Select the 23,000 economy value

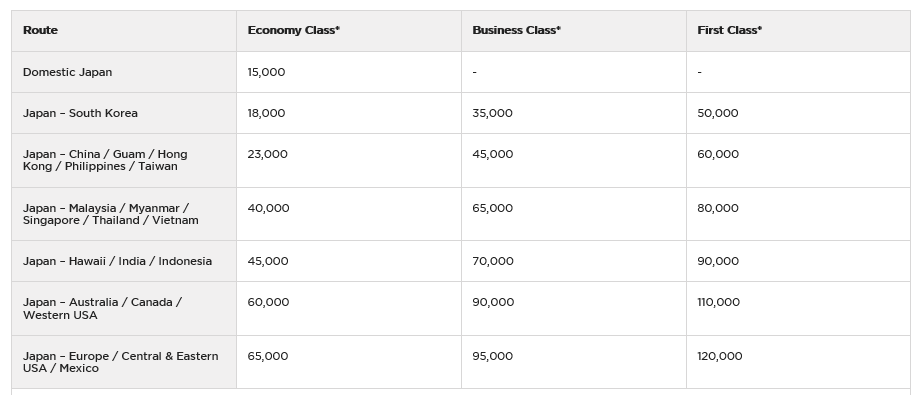click(267, 154)
